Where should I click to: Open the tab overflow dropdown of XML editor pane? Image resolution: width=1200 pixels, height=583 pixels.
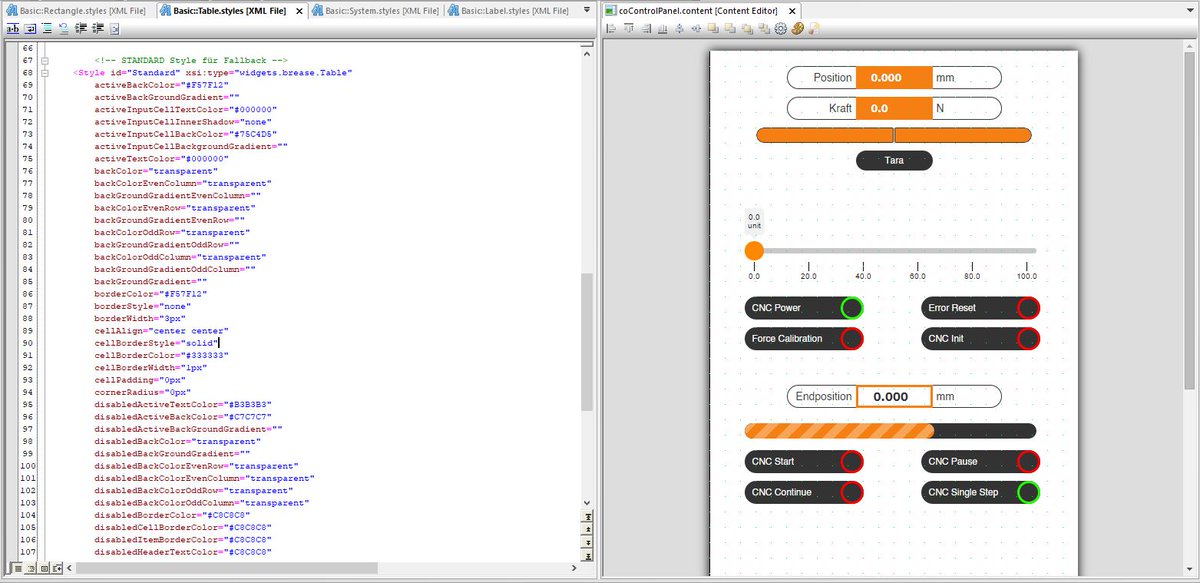pyautogui.click(x=588, y=10)
